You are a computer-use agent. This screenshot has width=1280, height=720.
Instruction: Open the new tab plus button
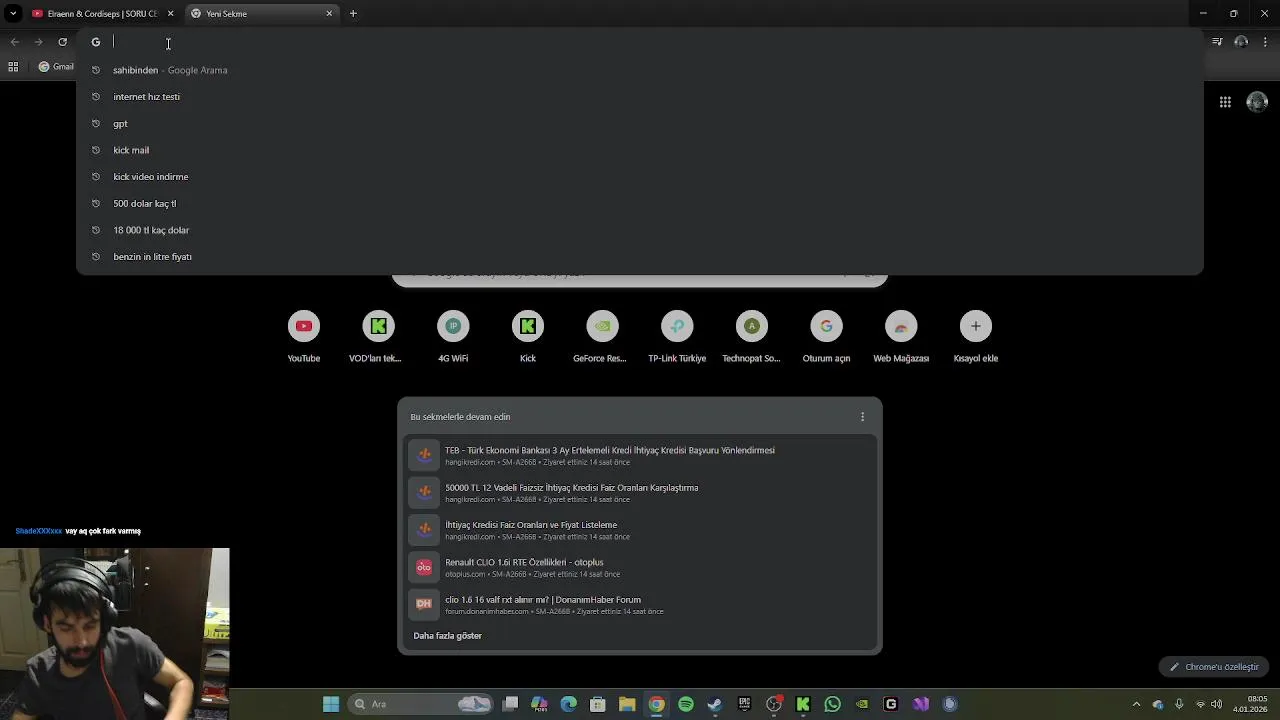[x=353, y=13]
